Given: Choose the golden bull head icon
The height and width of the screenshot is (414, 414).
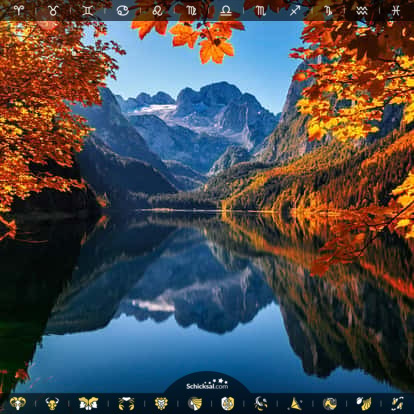Looking at the screenshot, I should coord(52,403).
